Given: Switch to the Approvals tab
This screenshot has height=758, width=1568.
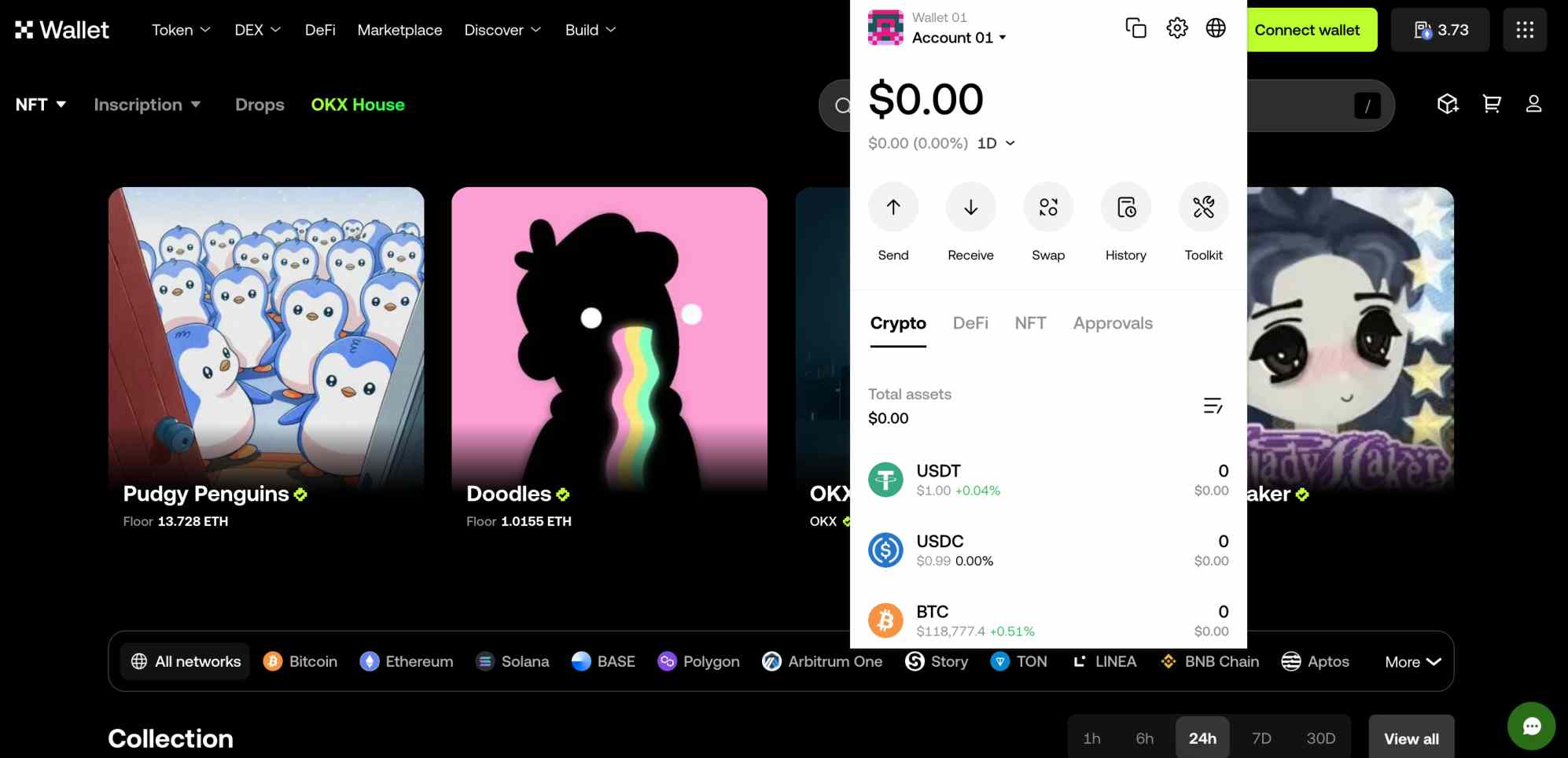Looking at the screenshot, I should pyautogui.click(x=1112, y=322).
